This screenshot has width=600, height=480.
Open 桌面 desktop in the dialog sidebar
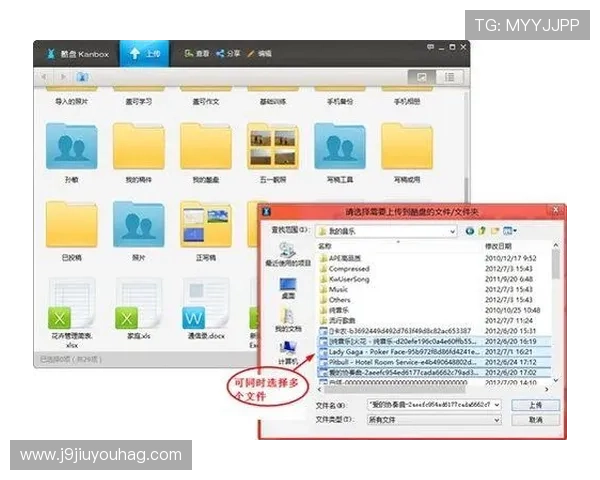pos(288,288)
